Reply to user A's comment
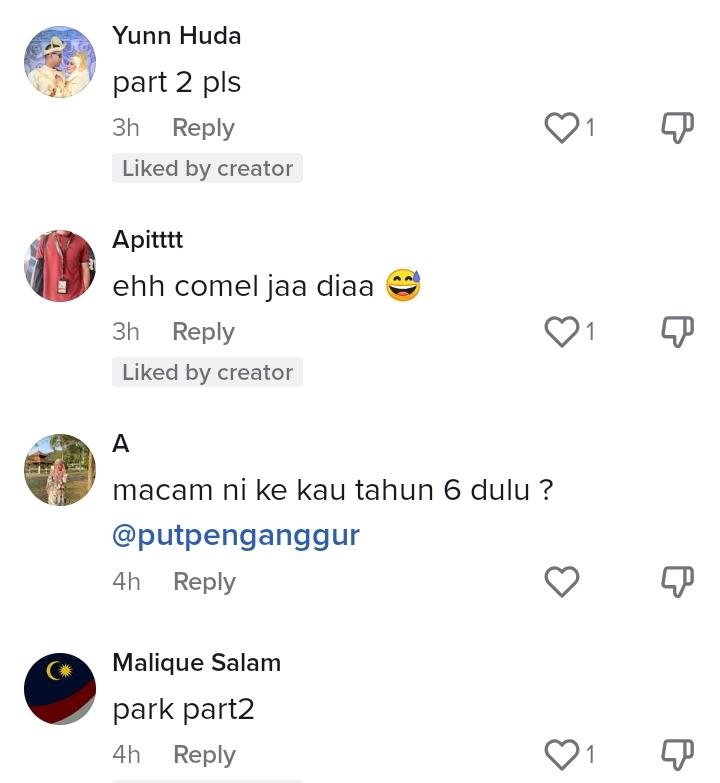 pos(204,582)
